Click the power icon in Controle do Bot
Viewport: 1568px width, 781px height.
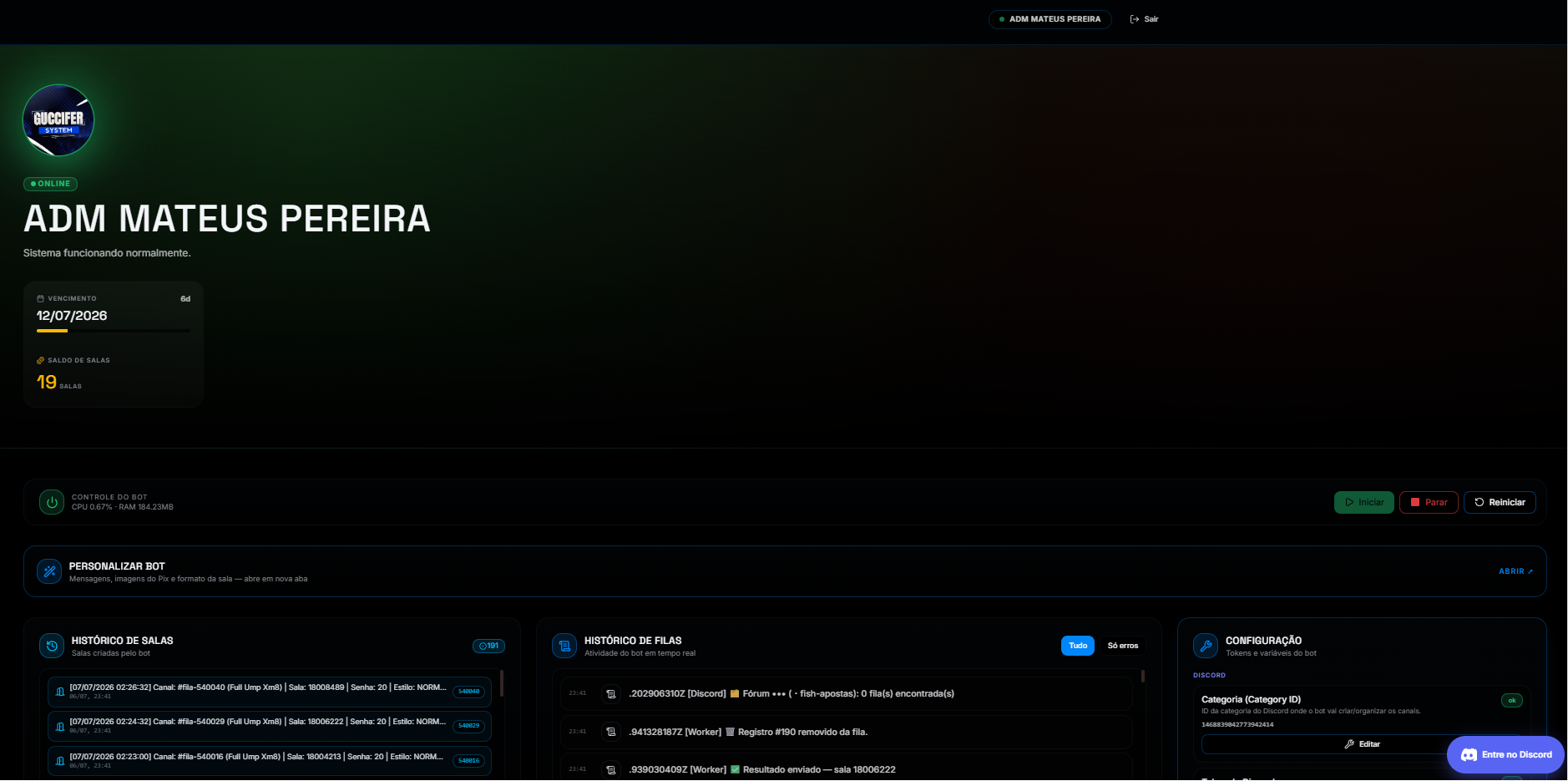click(52, 502)
